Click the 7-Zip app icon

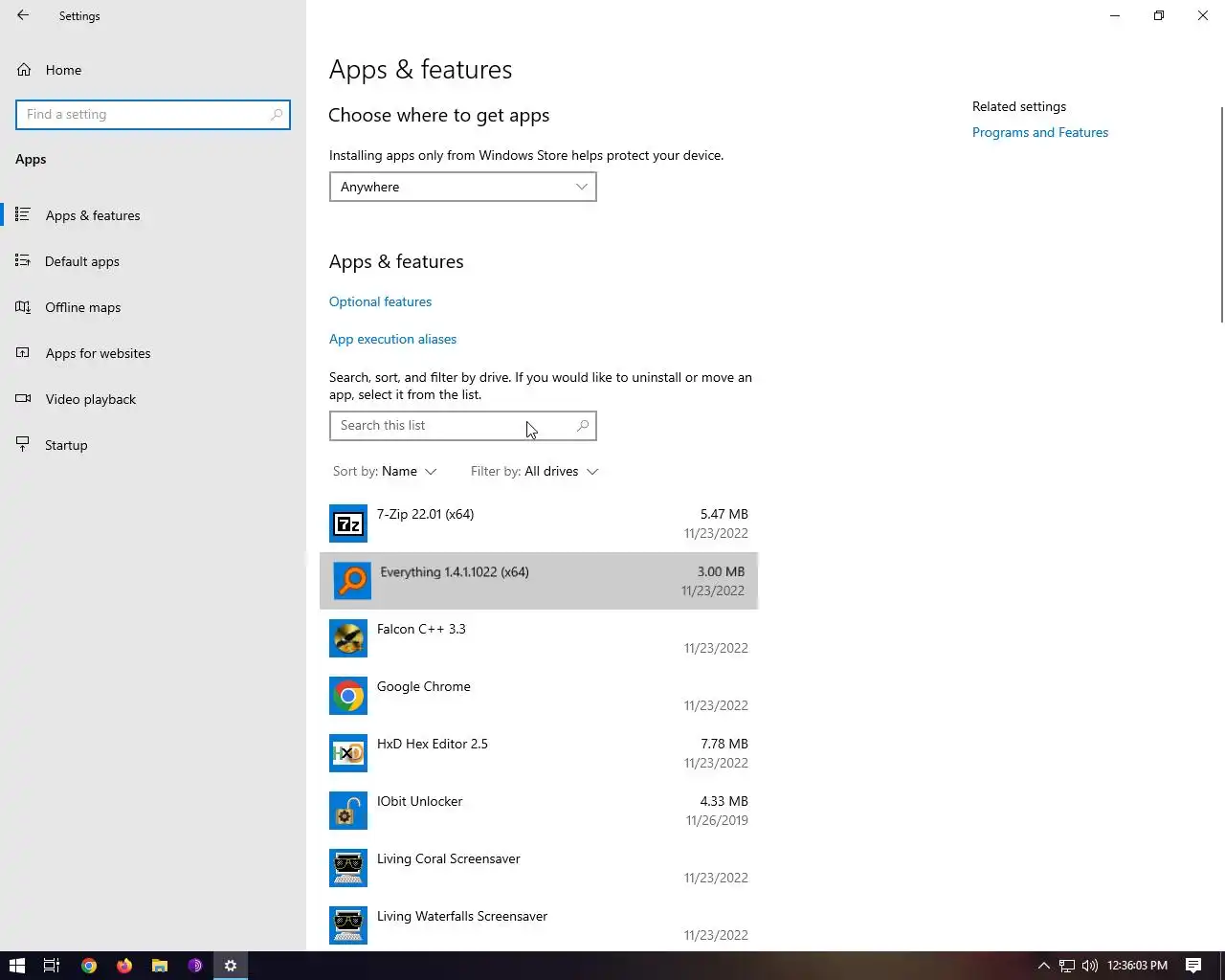(x=348, y=523)
